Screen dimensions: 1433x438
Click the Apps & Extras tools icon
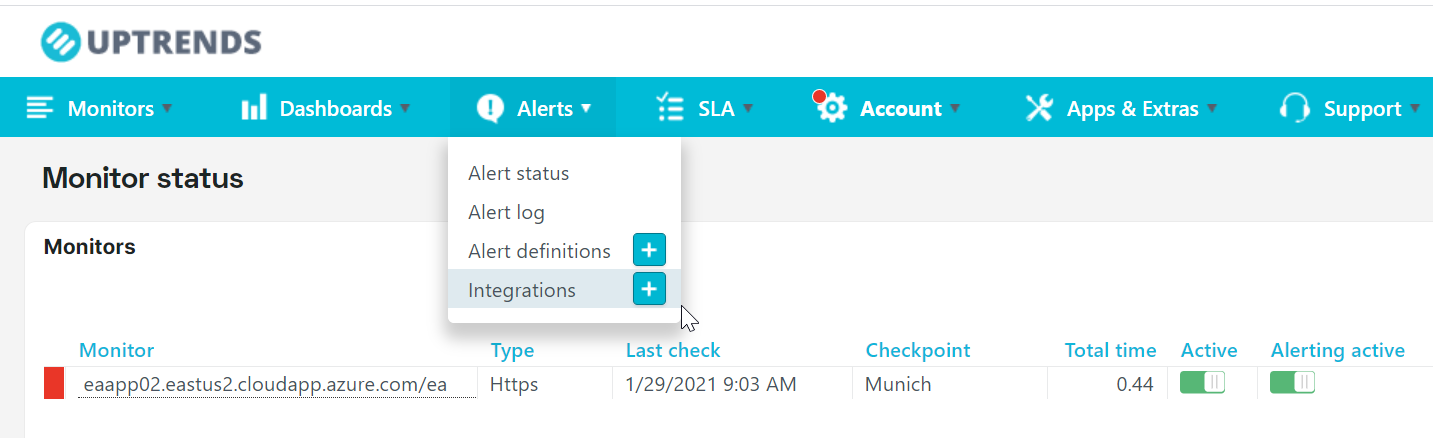(1040, 108)
